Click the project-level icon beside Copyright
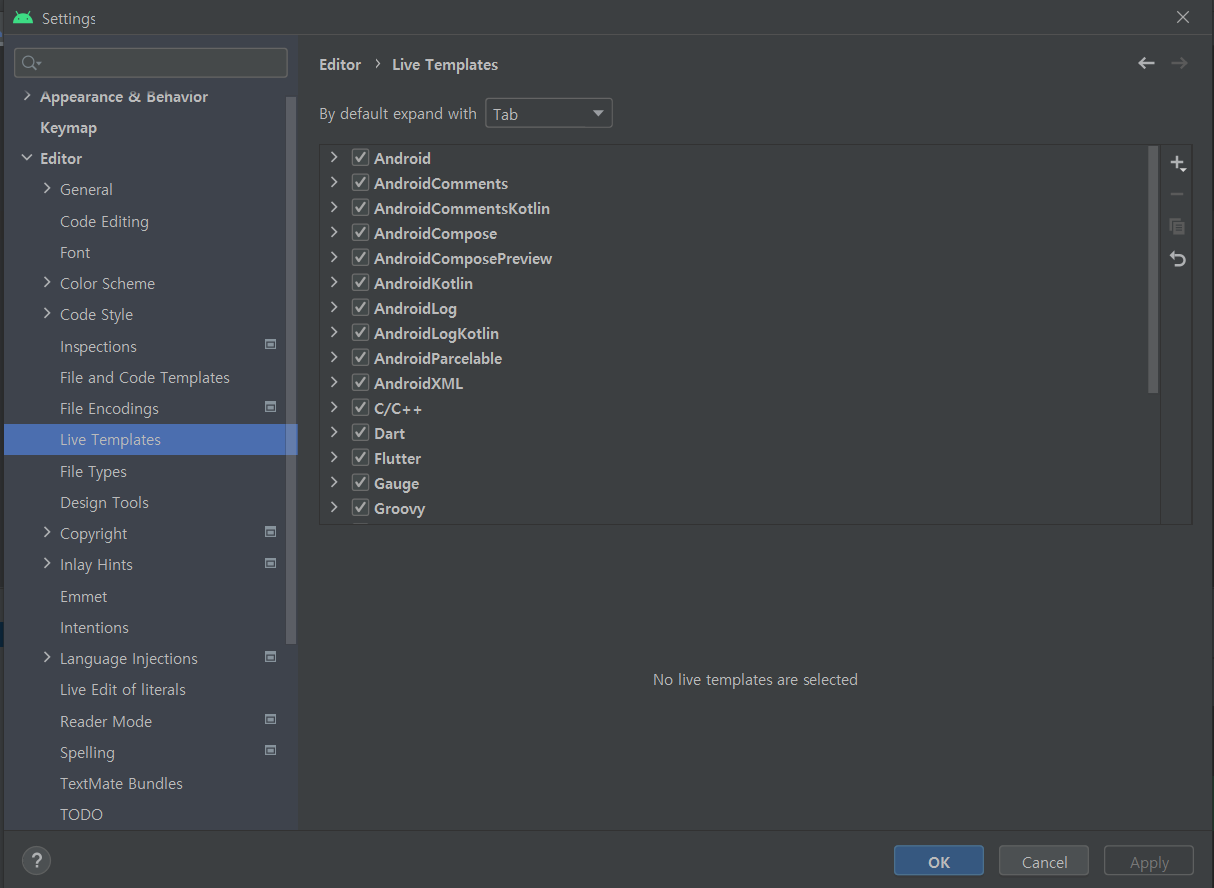The image size is (1214, 888). 270,532
